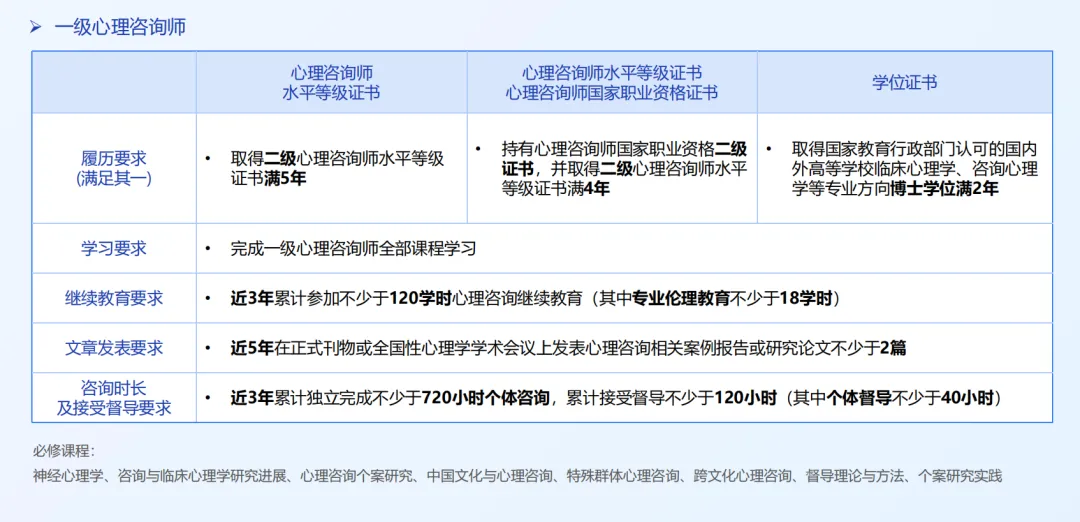The height and width of the screenshot is (522, 1080).
Task: Click the 720小时个体咨询 requirement text
Action: (x=486, y=398)
